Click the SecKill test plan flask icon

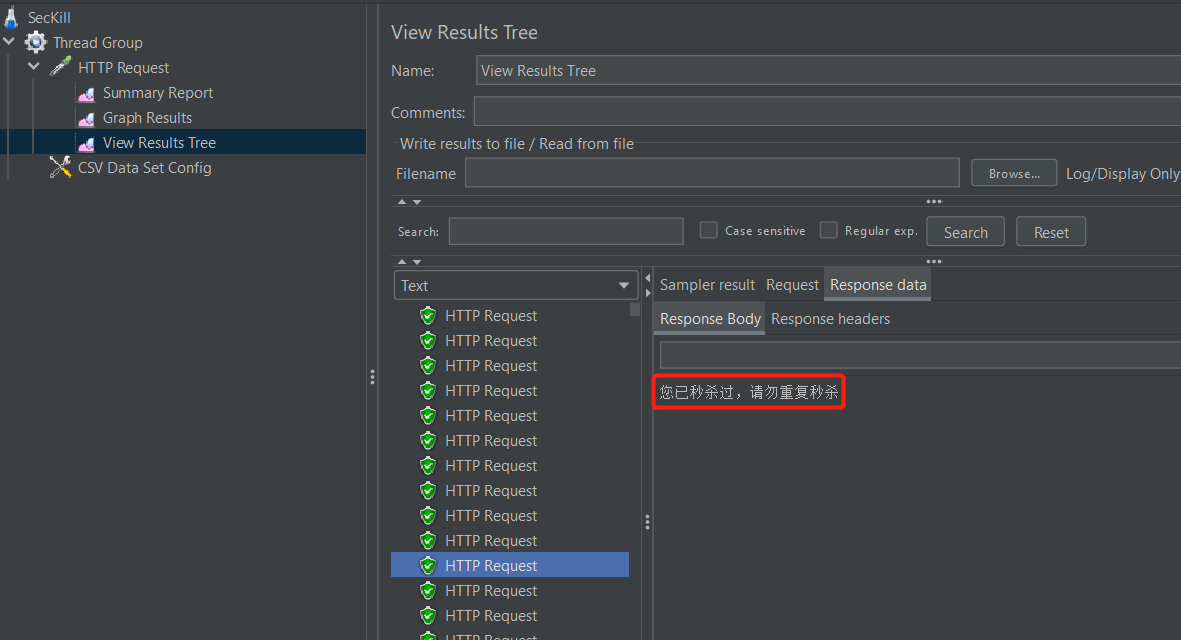click(x=11, y=17)
